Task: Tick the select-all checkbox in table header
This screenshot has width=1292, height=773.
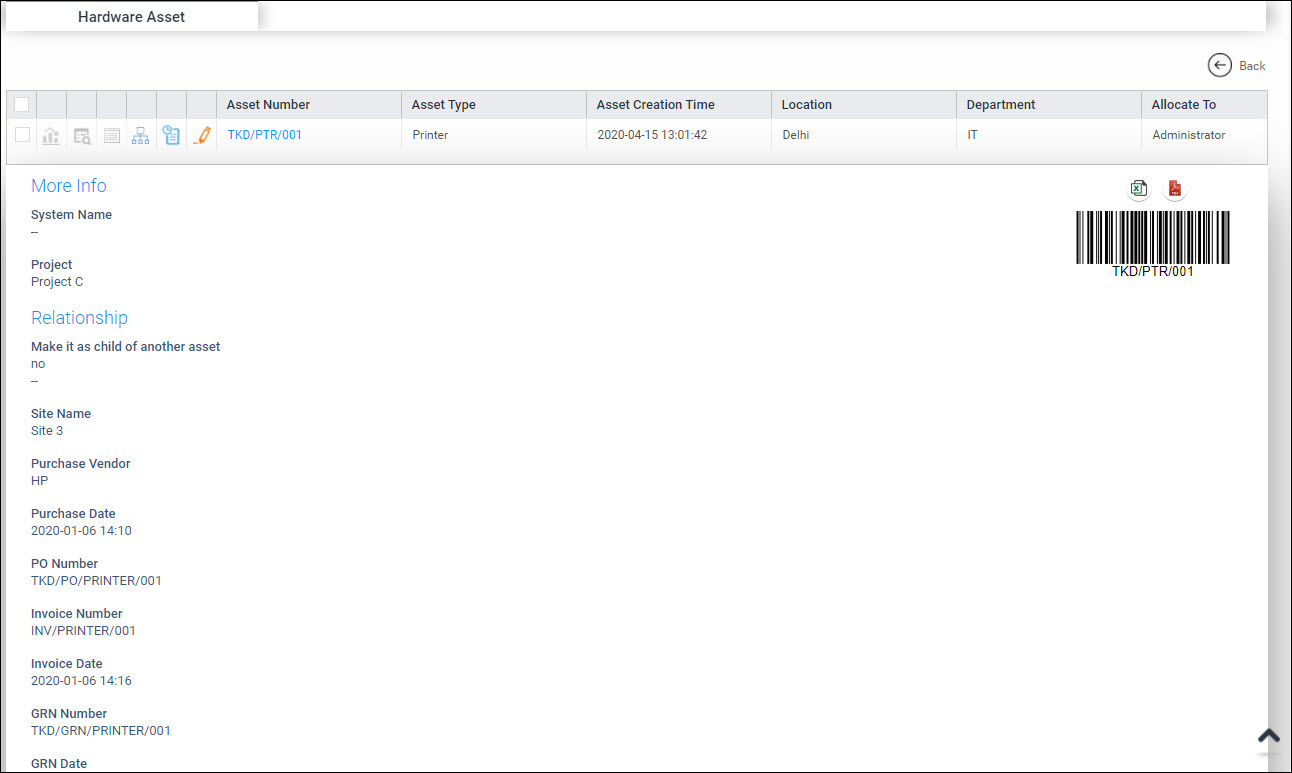Action: pos(22,105)
